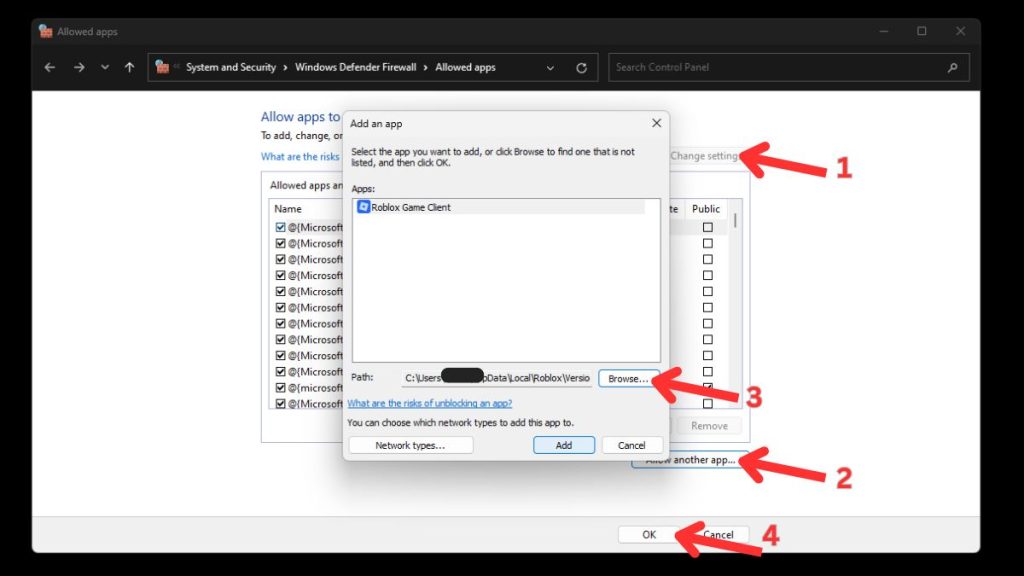The height and width of the screenshot is (576, 1024).
Task: Click the magnifier icon in Search Control Panel
Action: pyautogui.click(x=952, y=68)
